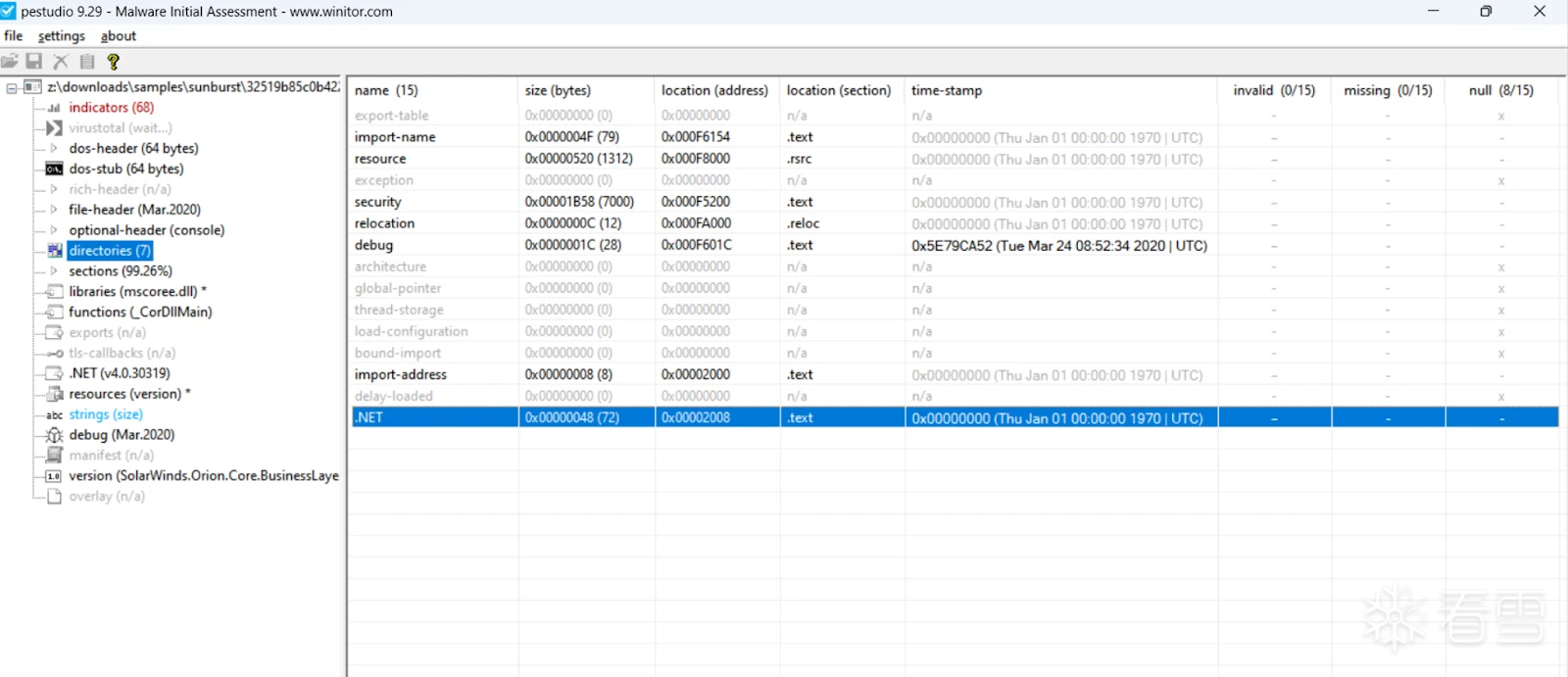Click the report document toolbar icon
Screen dimensions: 1568x677
coord(87,62)
